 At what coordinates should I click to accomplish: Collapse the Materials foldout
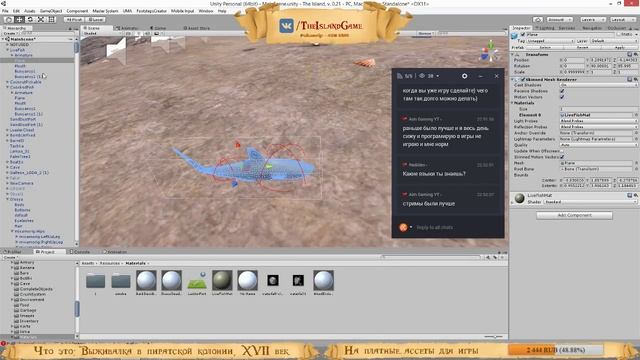coord(513,103)
